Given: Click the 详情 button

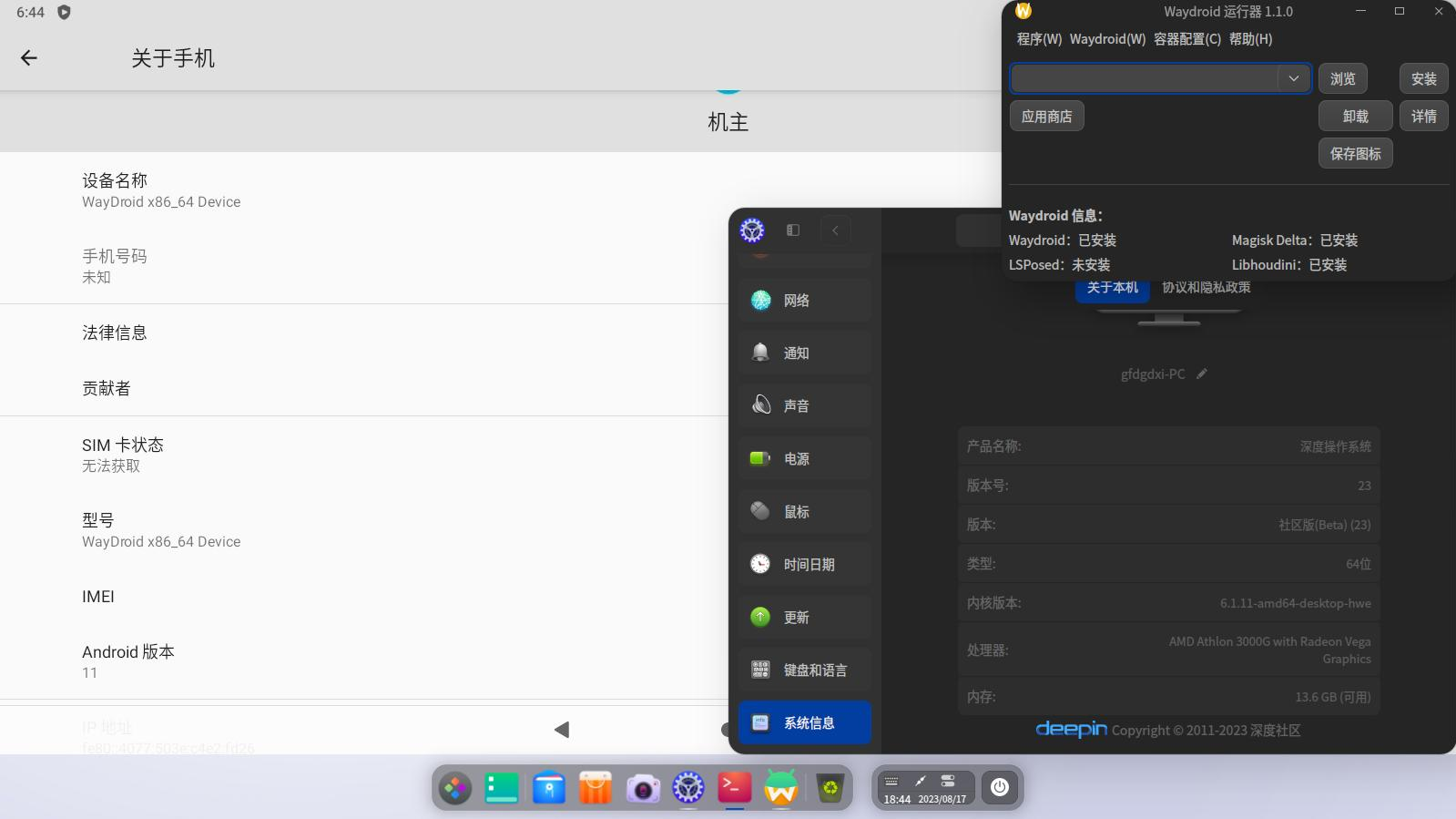Looking at the screenshot, I should [1423, 116].
